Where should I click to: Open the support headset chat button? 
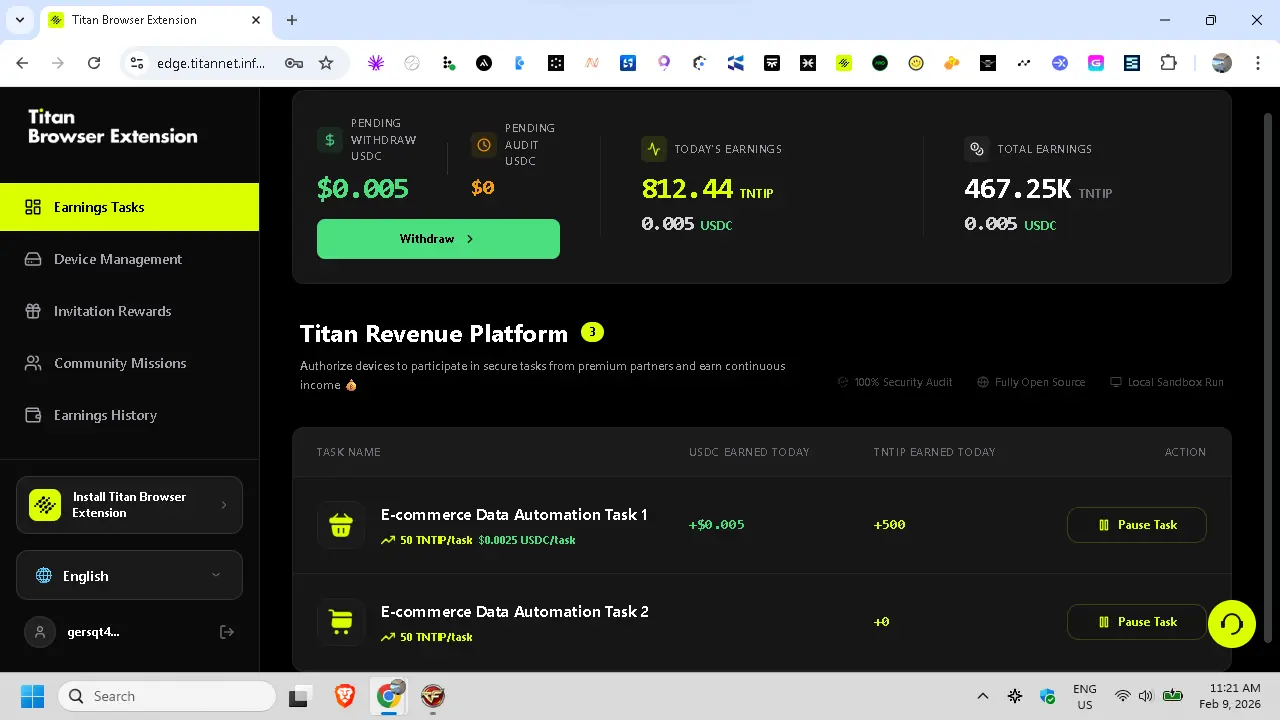click(x=1232, y=624)
